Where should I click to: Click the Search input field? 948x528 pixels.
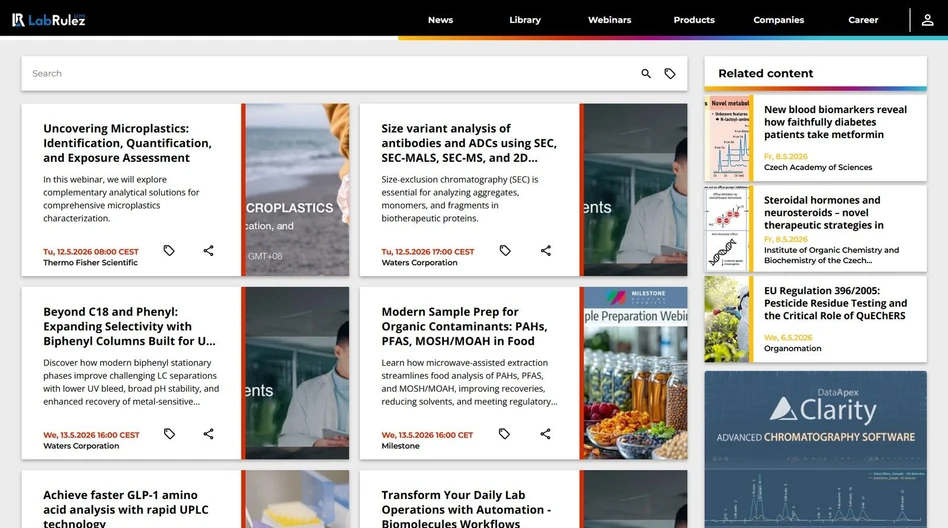330,73
